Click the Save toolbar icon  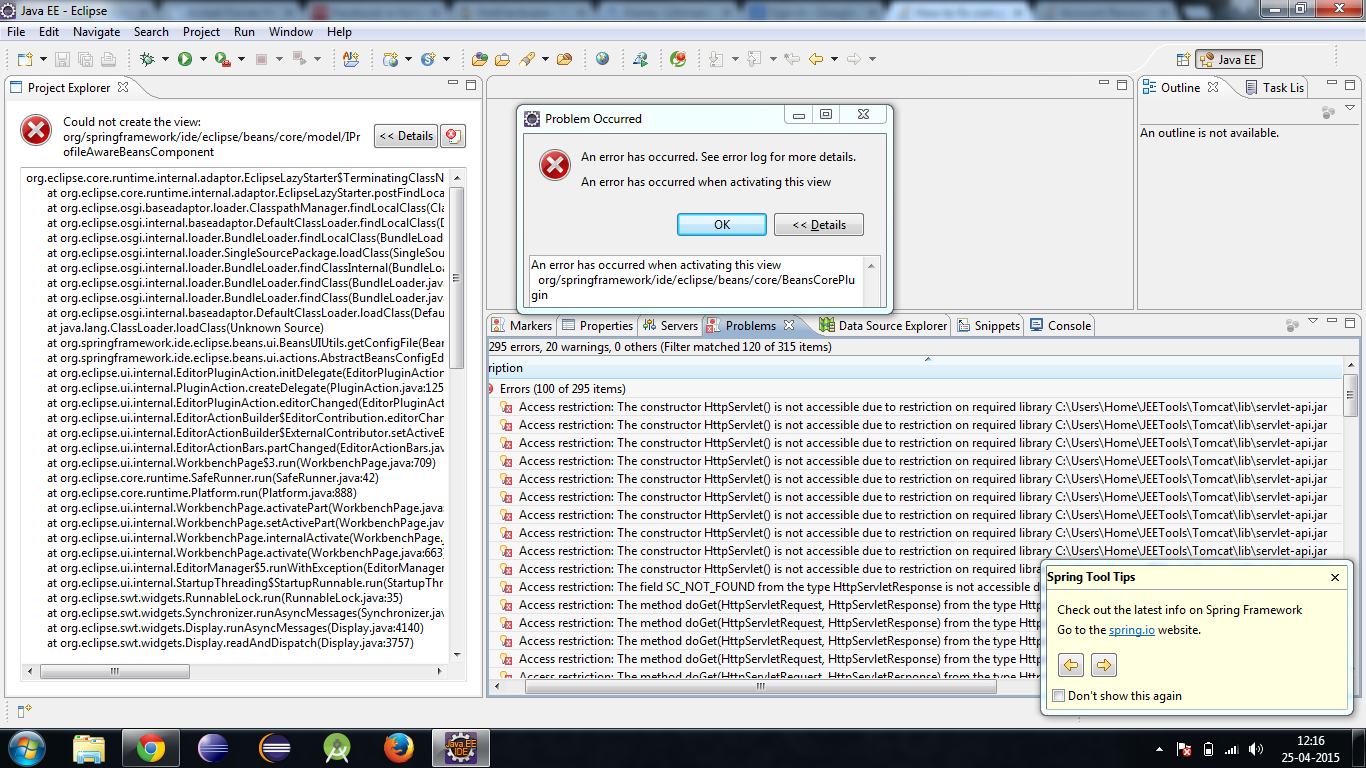[x=62, y=59]
